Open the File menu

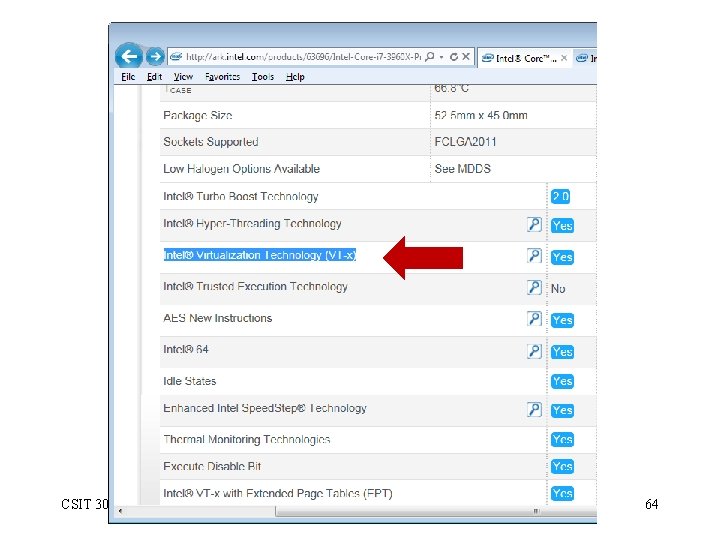pos(128,77)
